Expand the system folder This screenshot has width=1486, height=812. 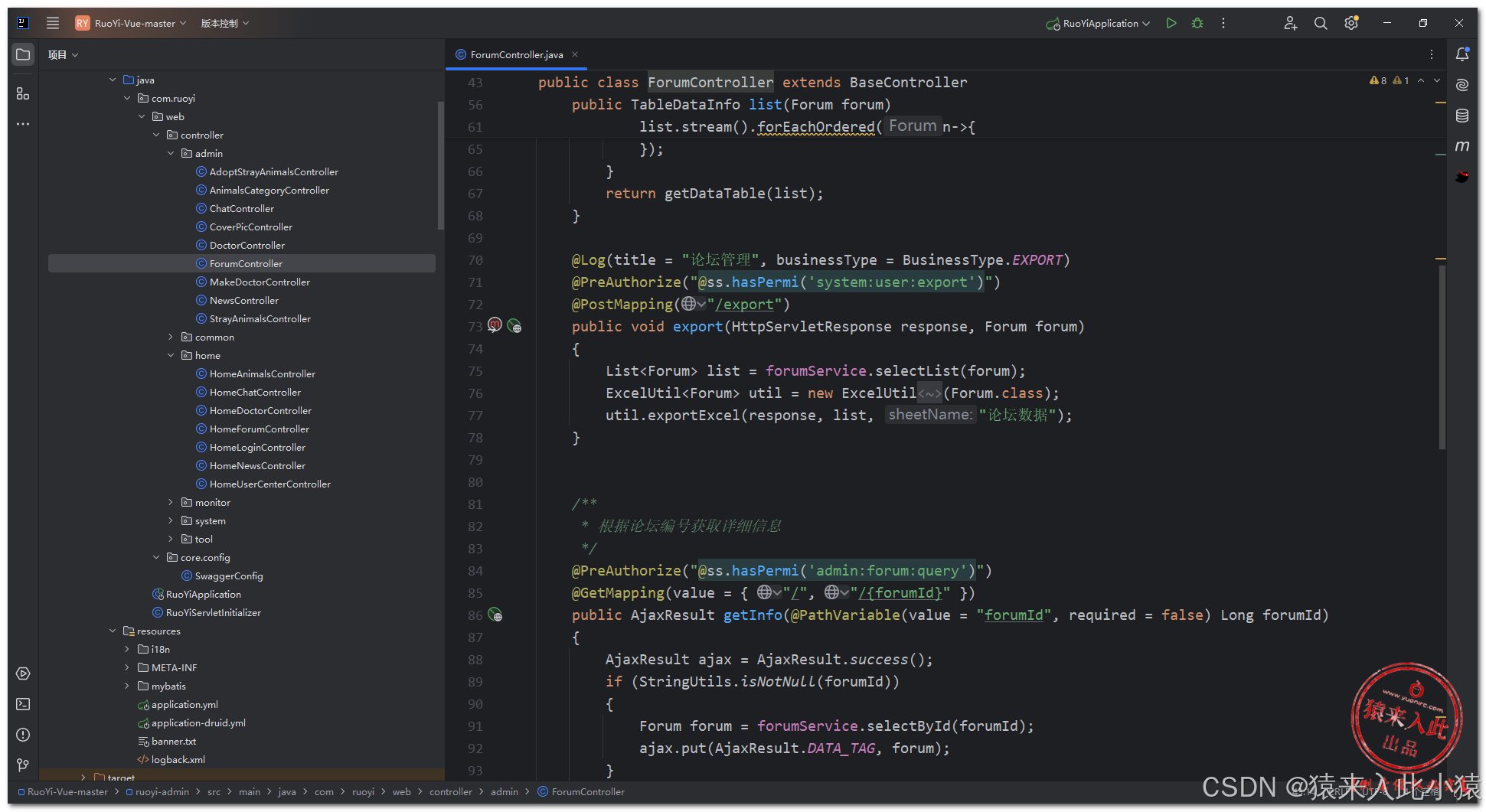click(x=171, y=520)
